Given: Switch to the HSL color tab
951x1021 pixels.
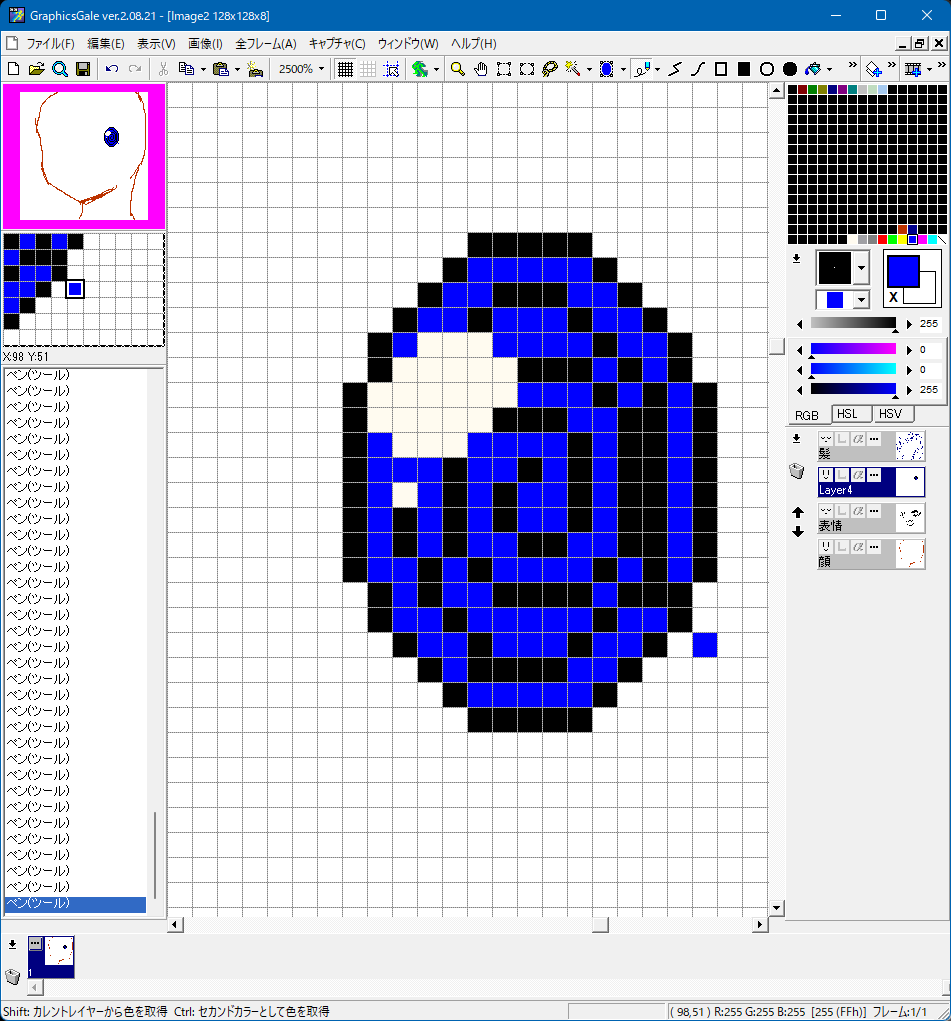Looking at the screenshot, I should point(848,414).
